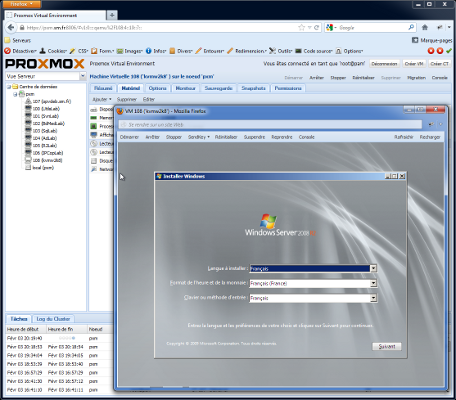Click Migration in the VM toolbar
The image size is (456, 400).
pos(416,78)
